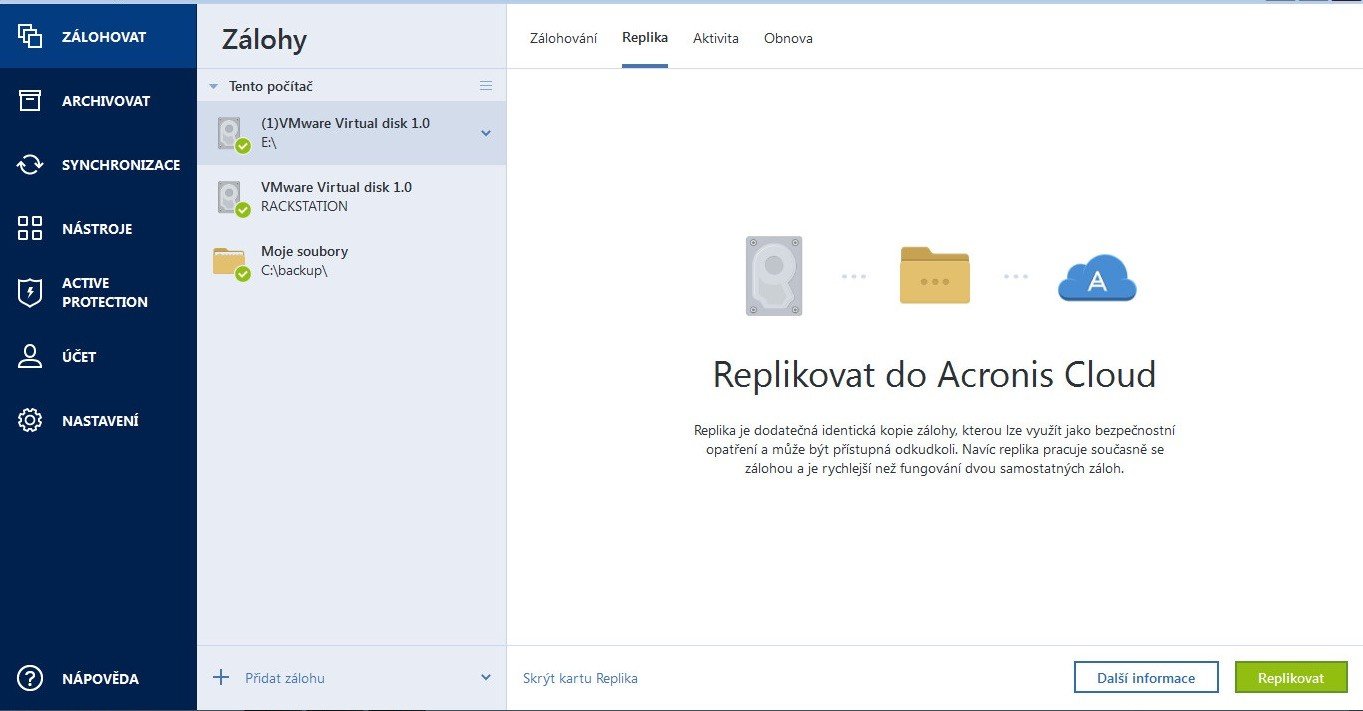Screen dimensions: 1363x711
Task: Click the Další informace button
Action: tap(1146, 678)
